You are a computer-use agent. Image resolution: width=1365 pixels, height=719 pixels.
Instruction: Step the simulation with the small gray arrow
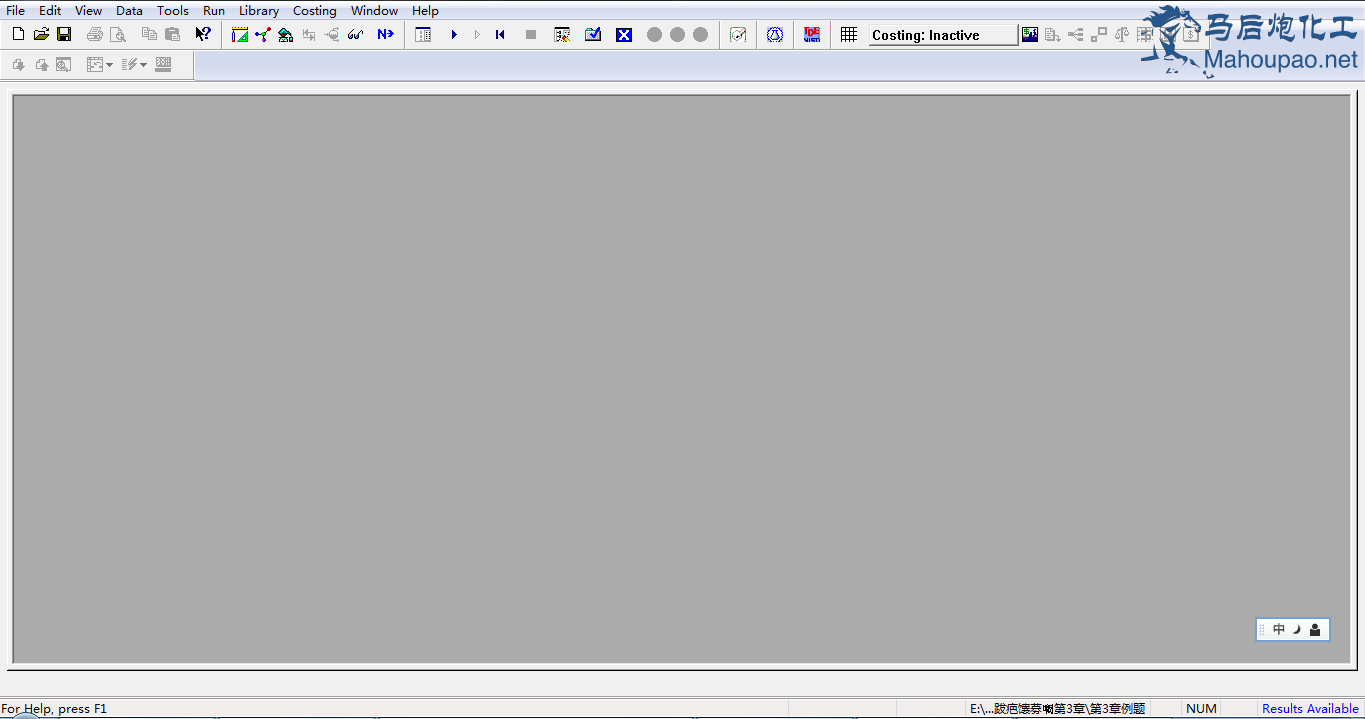(477, 35)
